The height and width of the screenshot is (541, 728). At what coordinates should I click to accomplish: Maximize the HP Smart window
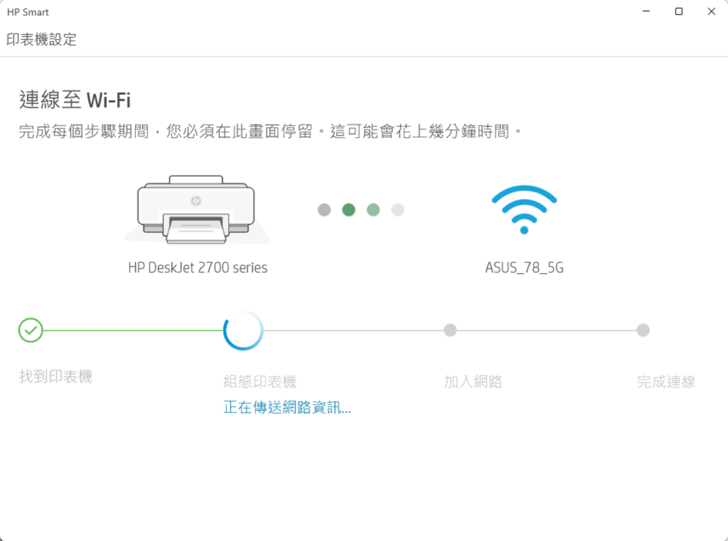click(679, 12)
